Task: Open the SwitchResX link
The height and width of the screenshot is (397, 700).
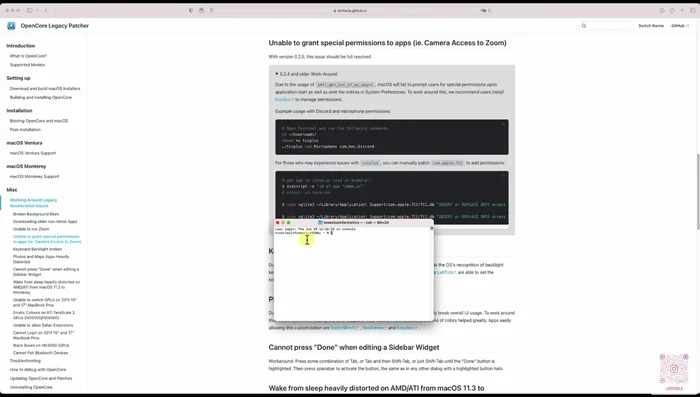Action: tap(345, 328)
